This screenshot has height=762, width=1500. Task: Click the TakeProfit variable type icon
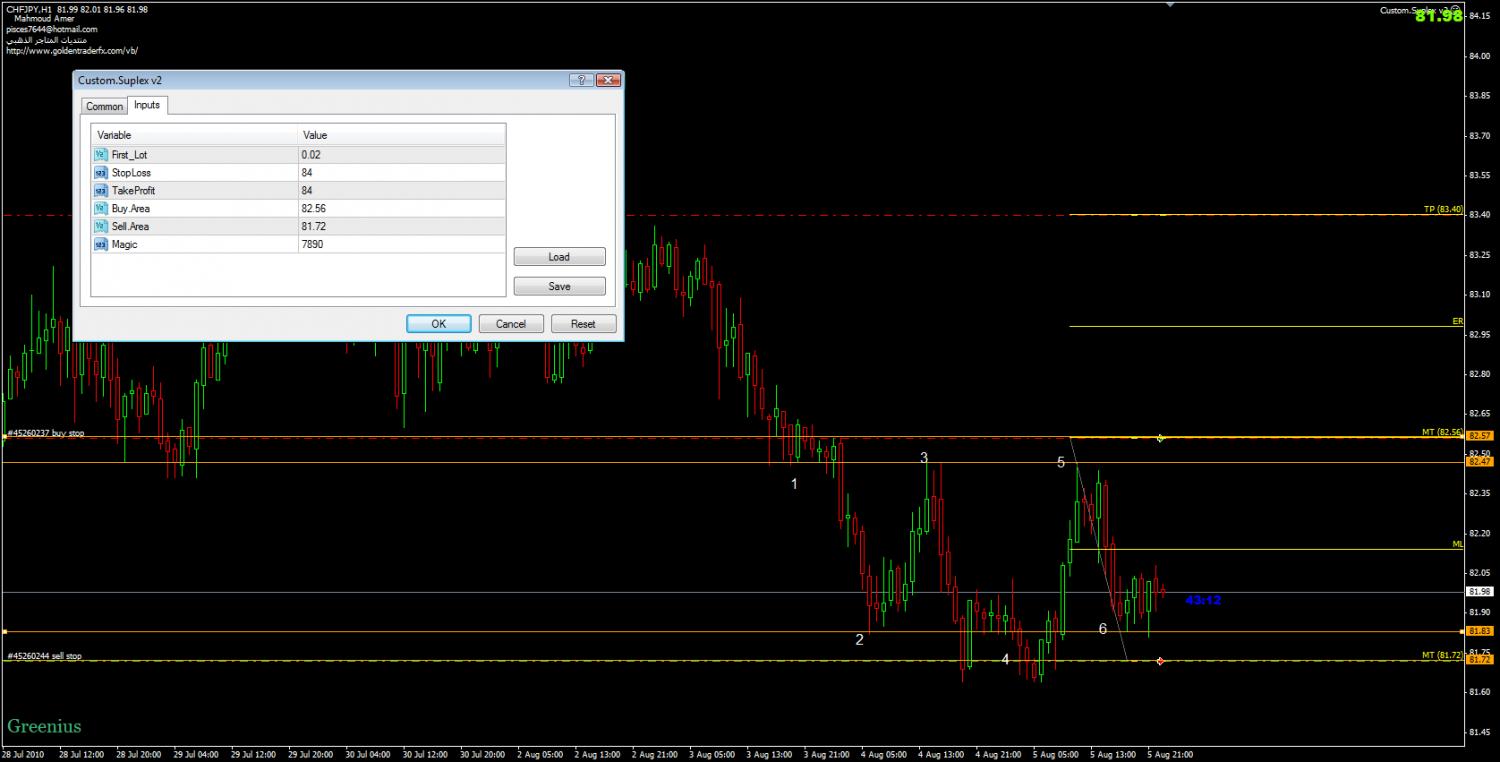[x=100, y=191]
